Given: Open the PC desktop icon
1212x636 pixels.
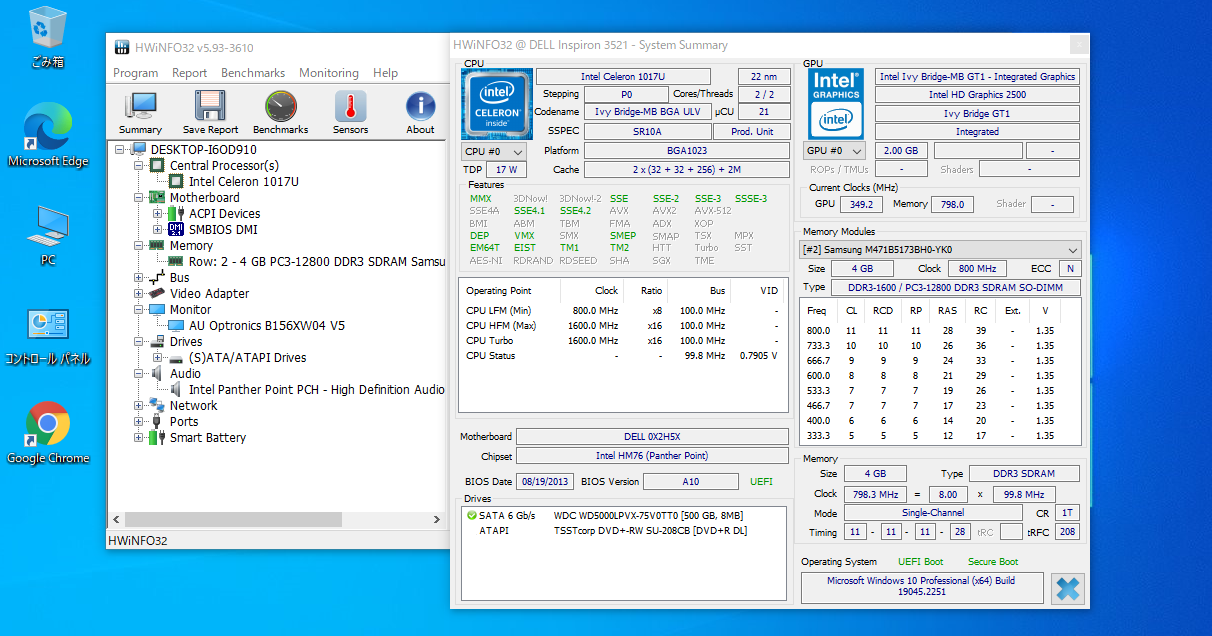Looking at the screenshot, I should click(48, 235).
